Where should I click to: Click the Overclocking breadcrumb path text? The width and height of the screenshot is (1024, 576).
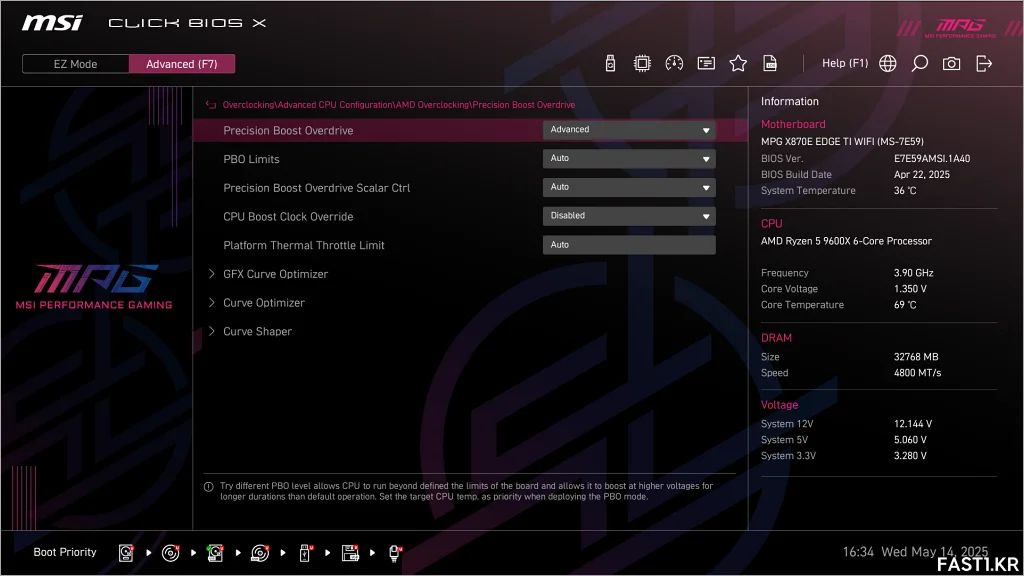398,104
